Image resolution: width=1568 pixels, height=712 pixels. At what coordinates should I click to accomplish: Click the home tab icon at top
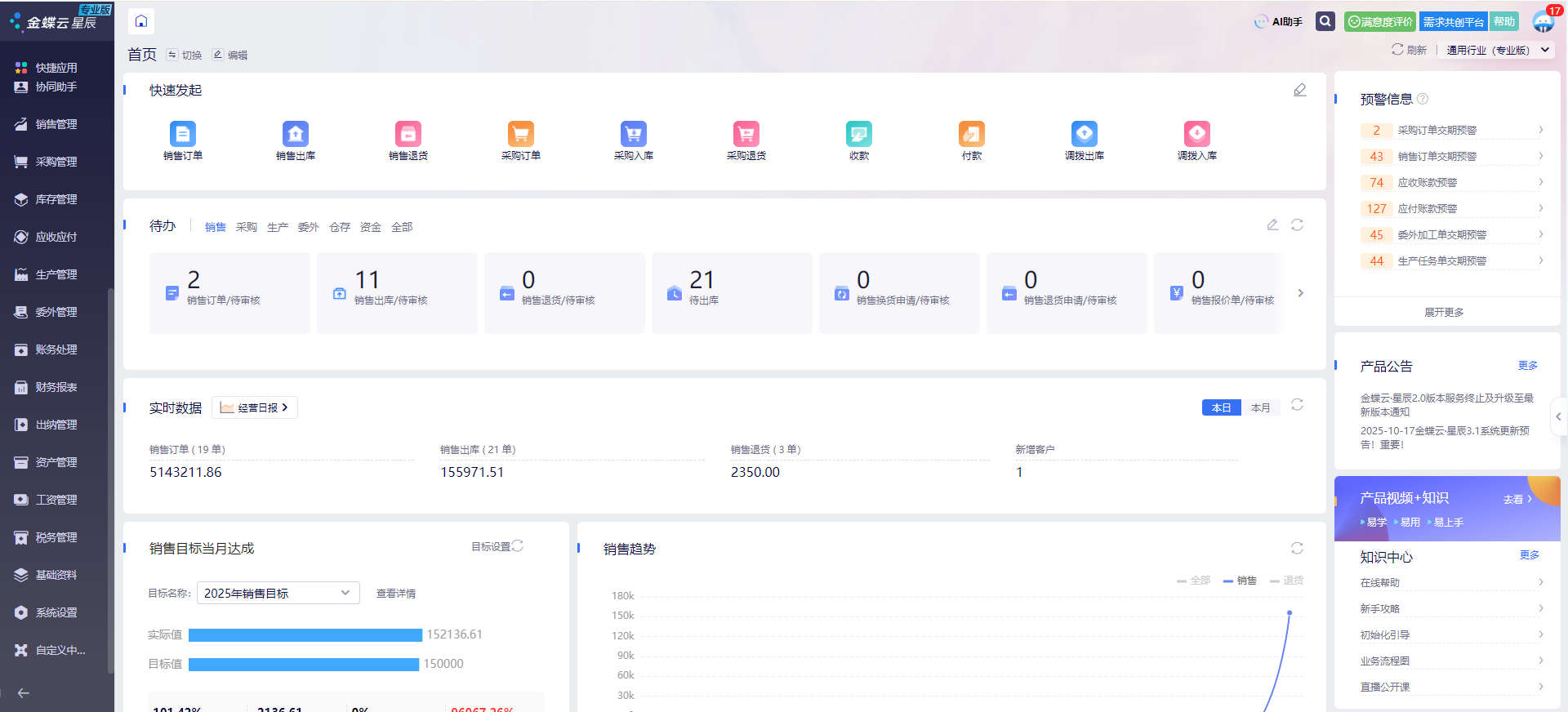pos(141,21)
